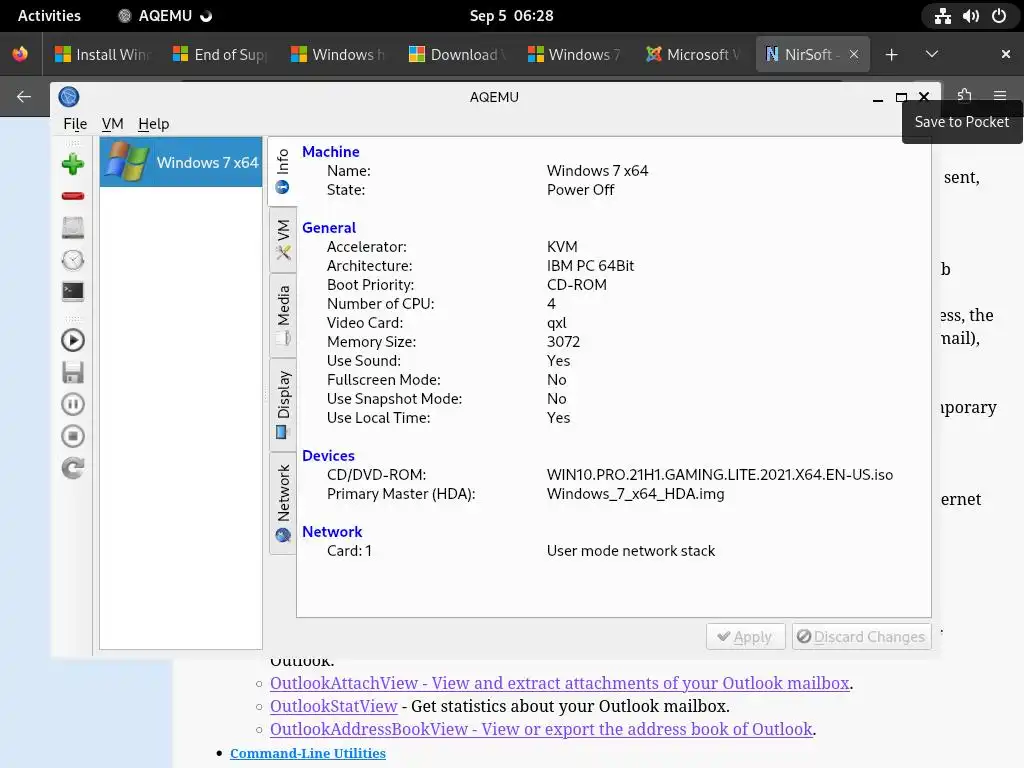Open OutlookStatView link
The height and width of the screenshot is (768, 1024).
334,706
